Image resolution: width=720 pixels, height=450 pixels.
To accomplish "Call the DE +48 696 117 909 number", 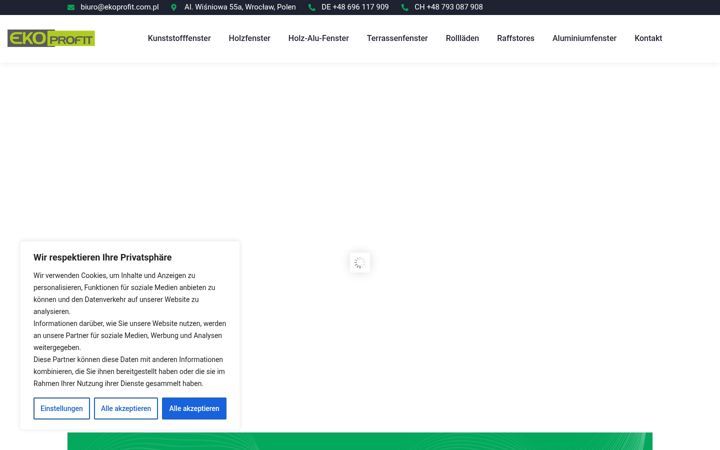I will pyautogui.click(x=355, y=7).
